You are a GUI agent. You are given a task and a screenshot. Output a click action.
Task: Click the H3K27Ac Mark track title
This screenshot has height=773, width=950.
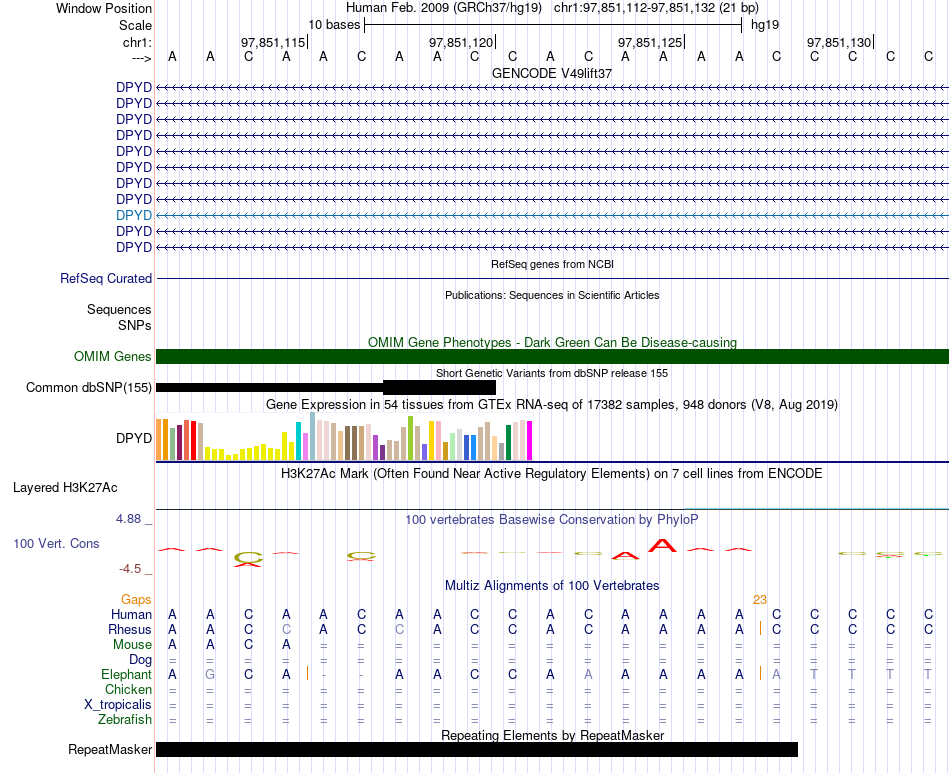552,473
